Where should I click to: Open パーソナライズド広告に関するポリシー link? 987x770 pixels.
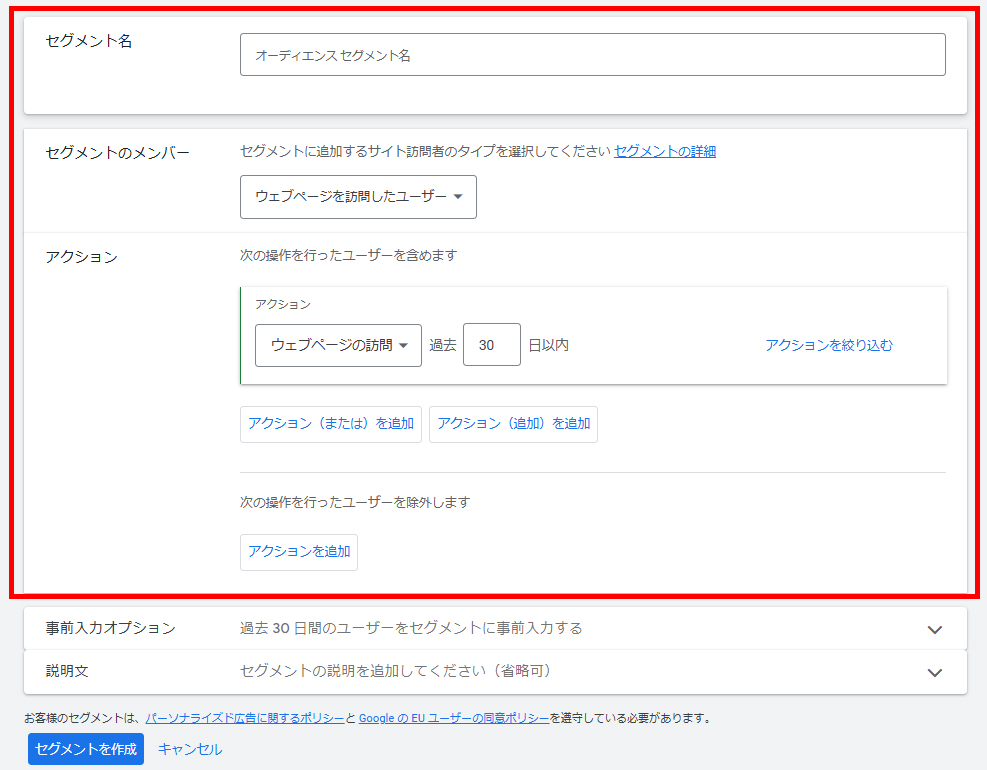click(244, 718)
